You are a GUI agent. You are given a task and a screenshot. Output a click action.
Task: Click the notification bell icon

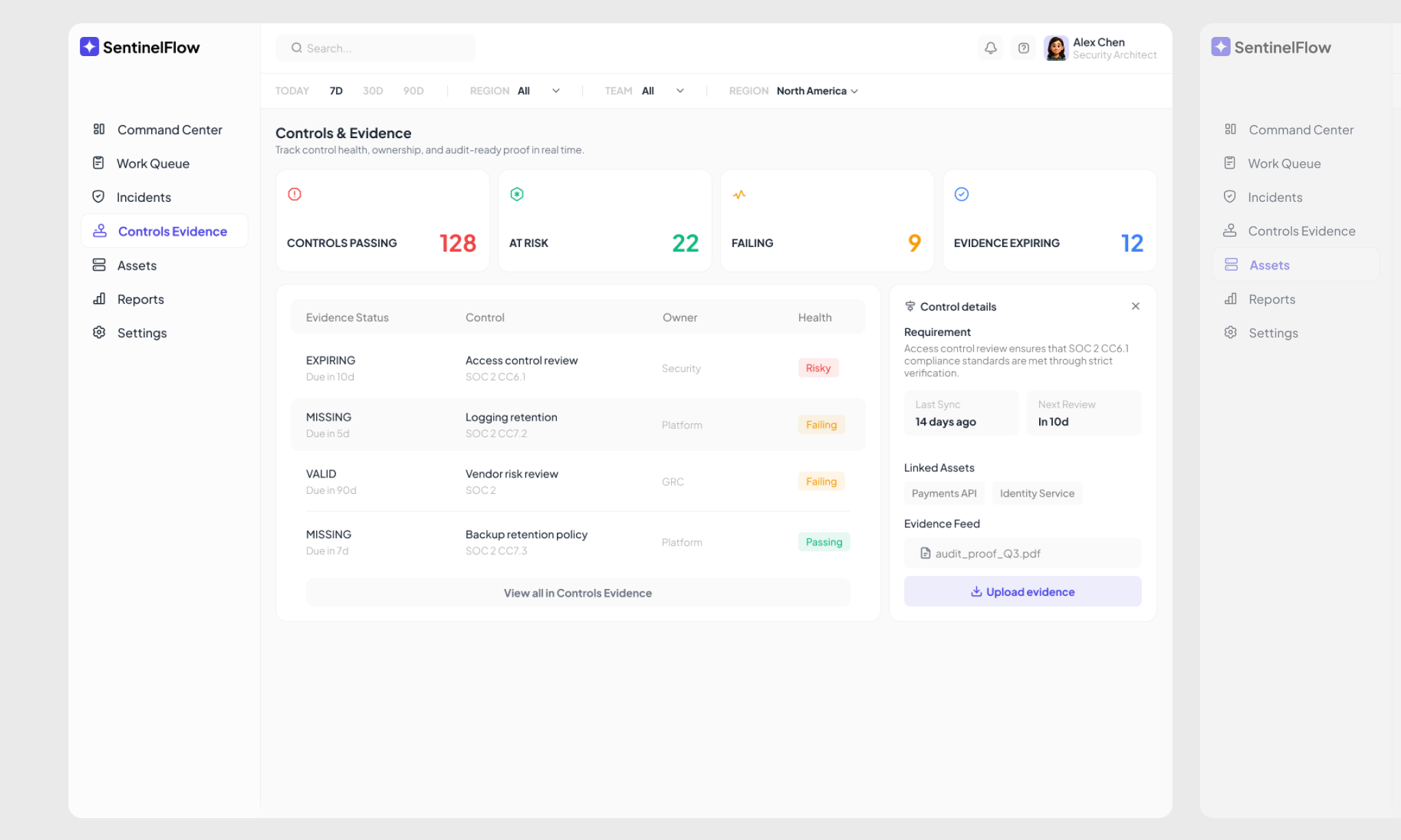(x=990, y=48)
